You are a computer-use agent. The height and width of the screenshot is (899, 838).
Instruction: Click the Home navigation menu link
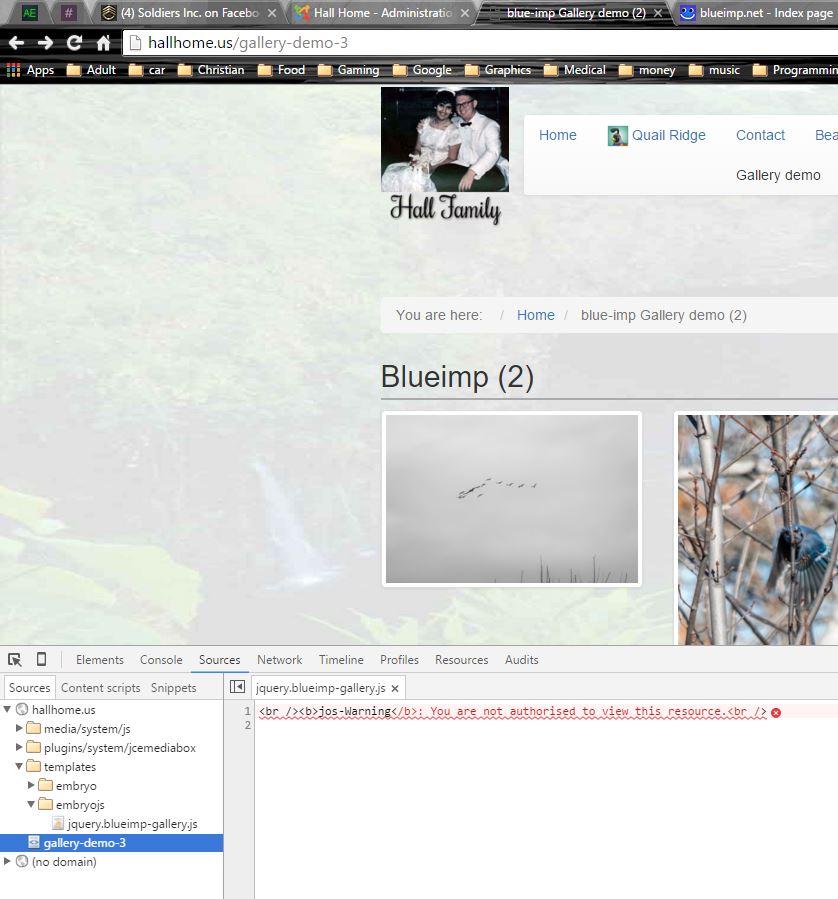(x=558, y=135)
